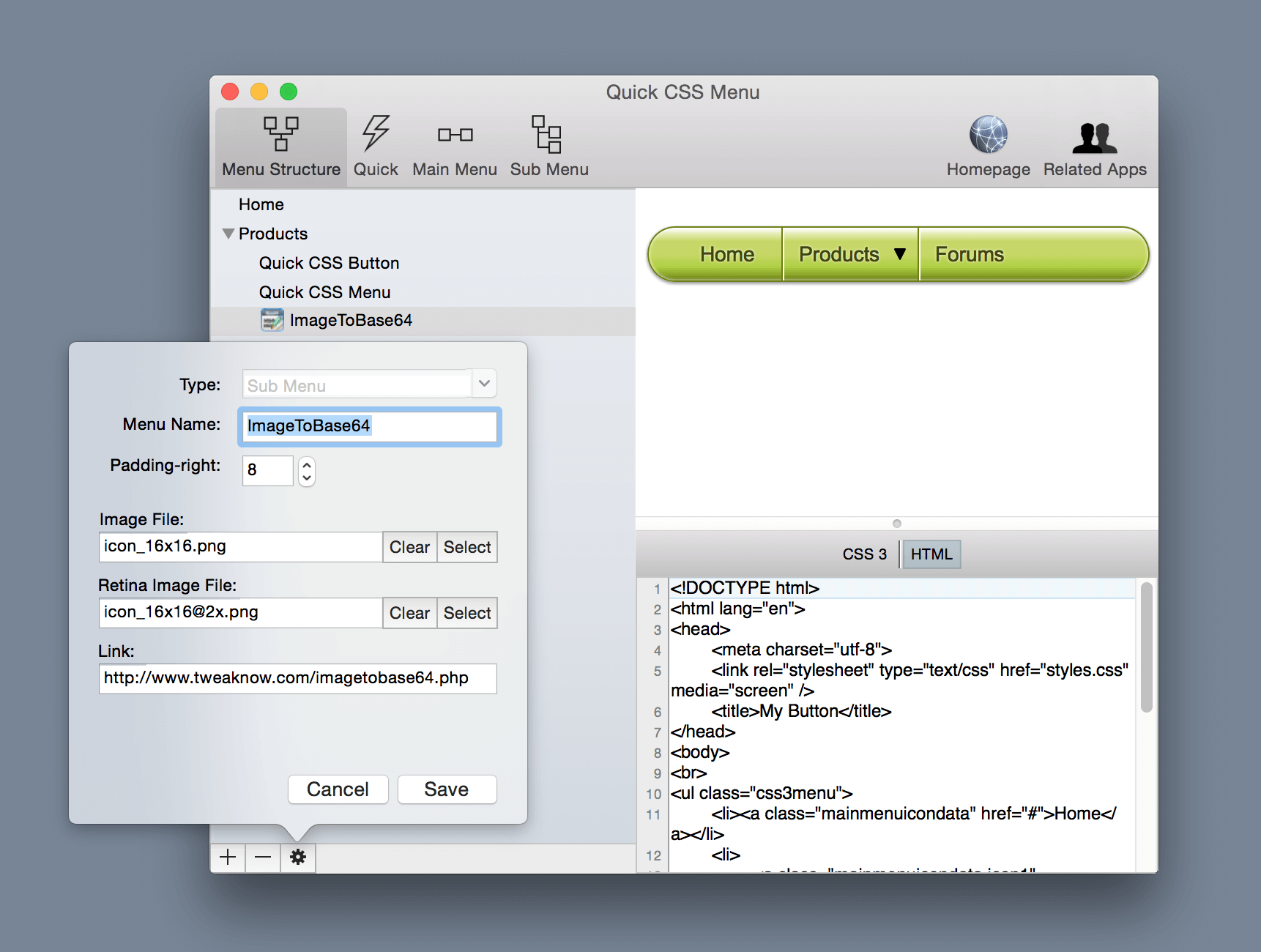Select ImageToBase64 row in the tree

423,321
